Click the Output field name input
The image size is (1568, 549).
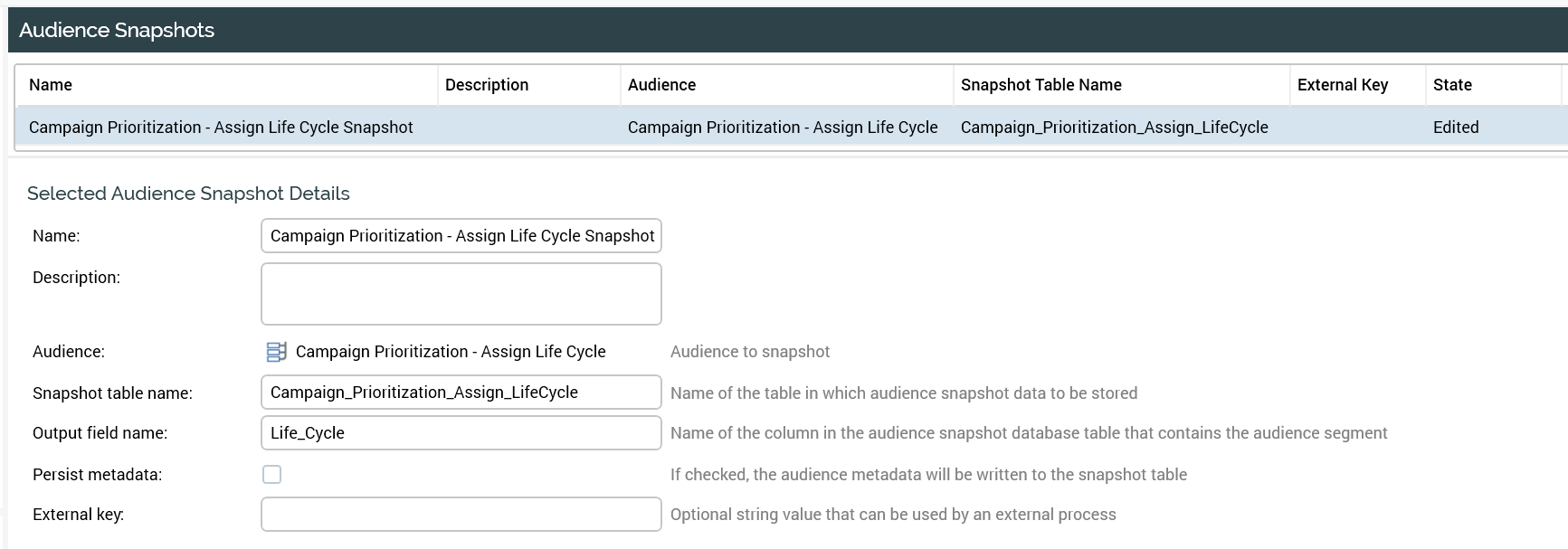coord(461,433)
